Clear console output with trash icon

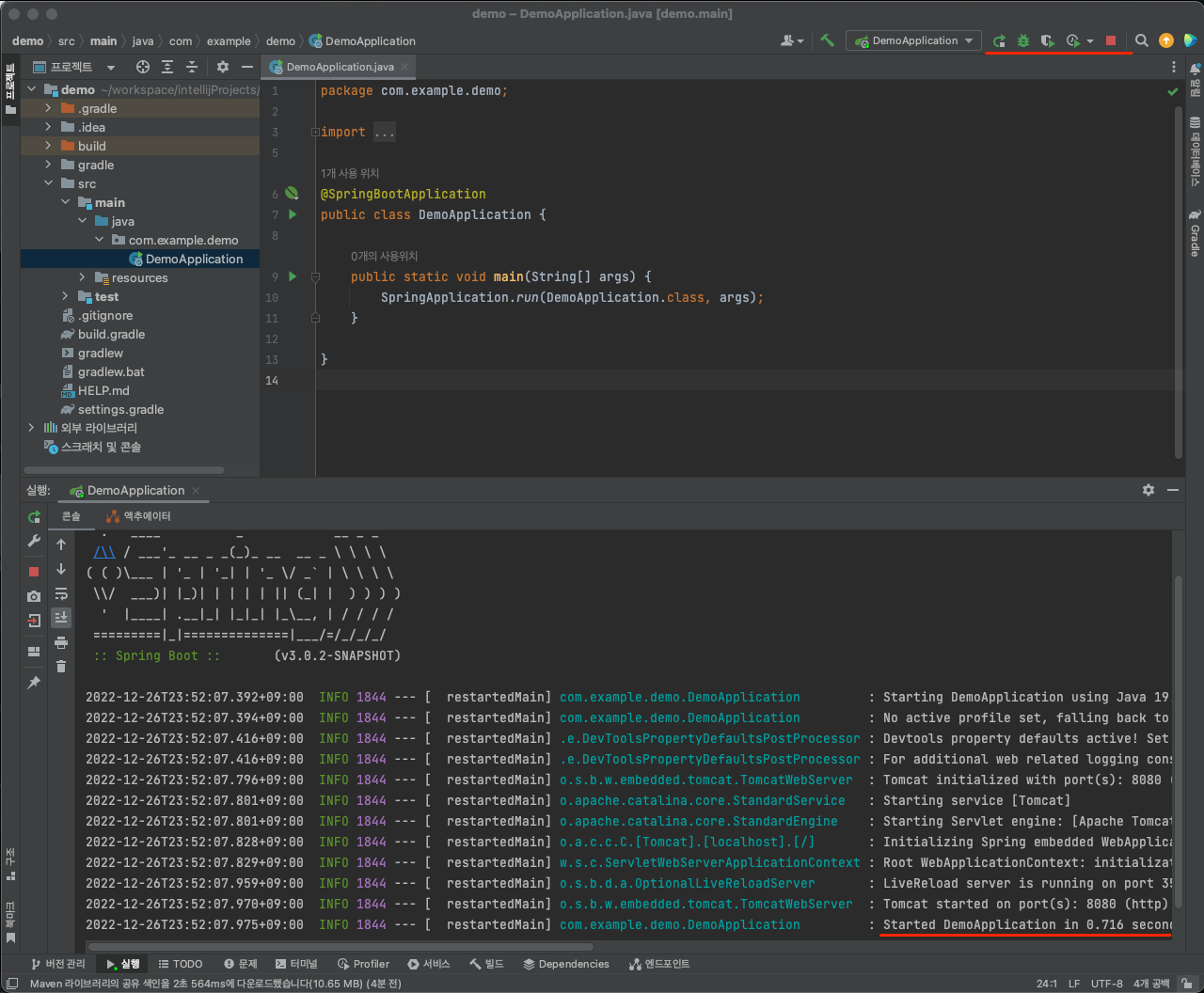click(61, 665)
